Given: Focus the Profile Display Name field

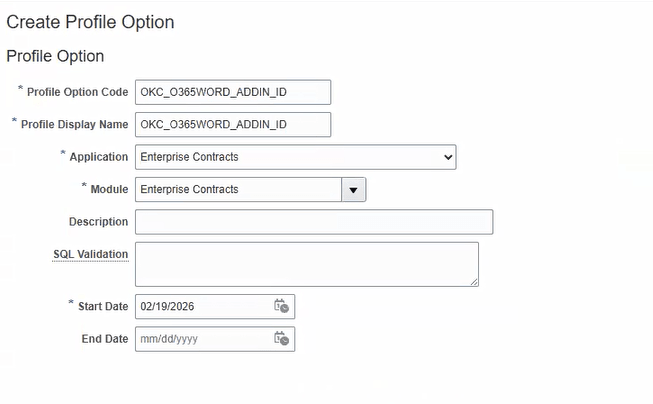Looking at the screenshot, I should [233, 125].
